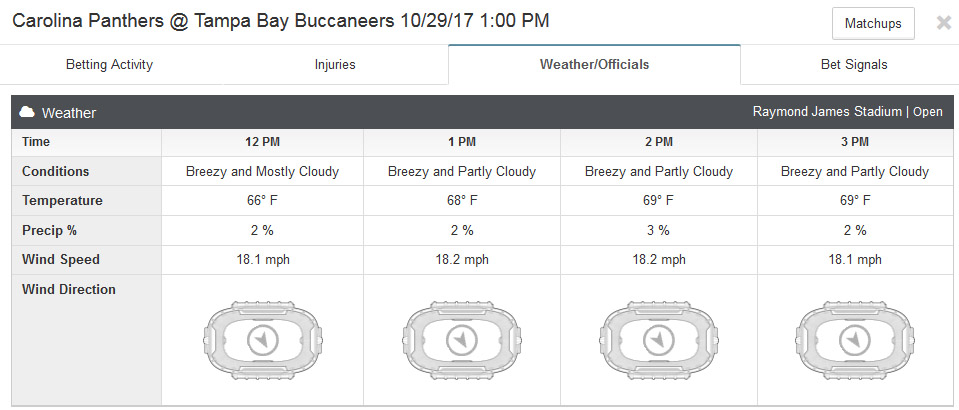
Task: Click the Wind Direction row label
Action: point(68,289)
